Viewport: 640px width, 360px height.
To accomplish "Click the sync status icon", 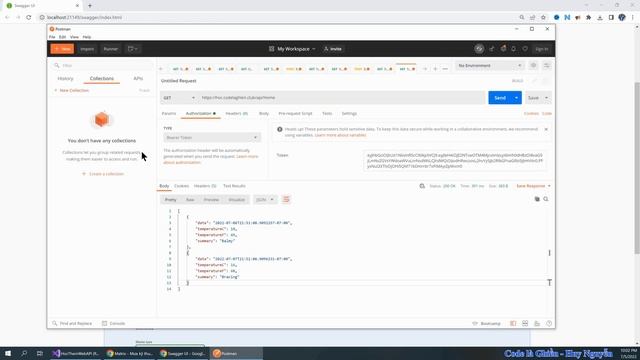I will tap(479, 49).
